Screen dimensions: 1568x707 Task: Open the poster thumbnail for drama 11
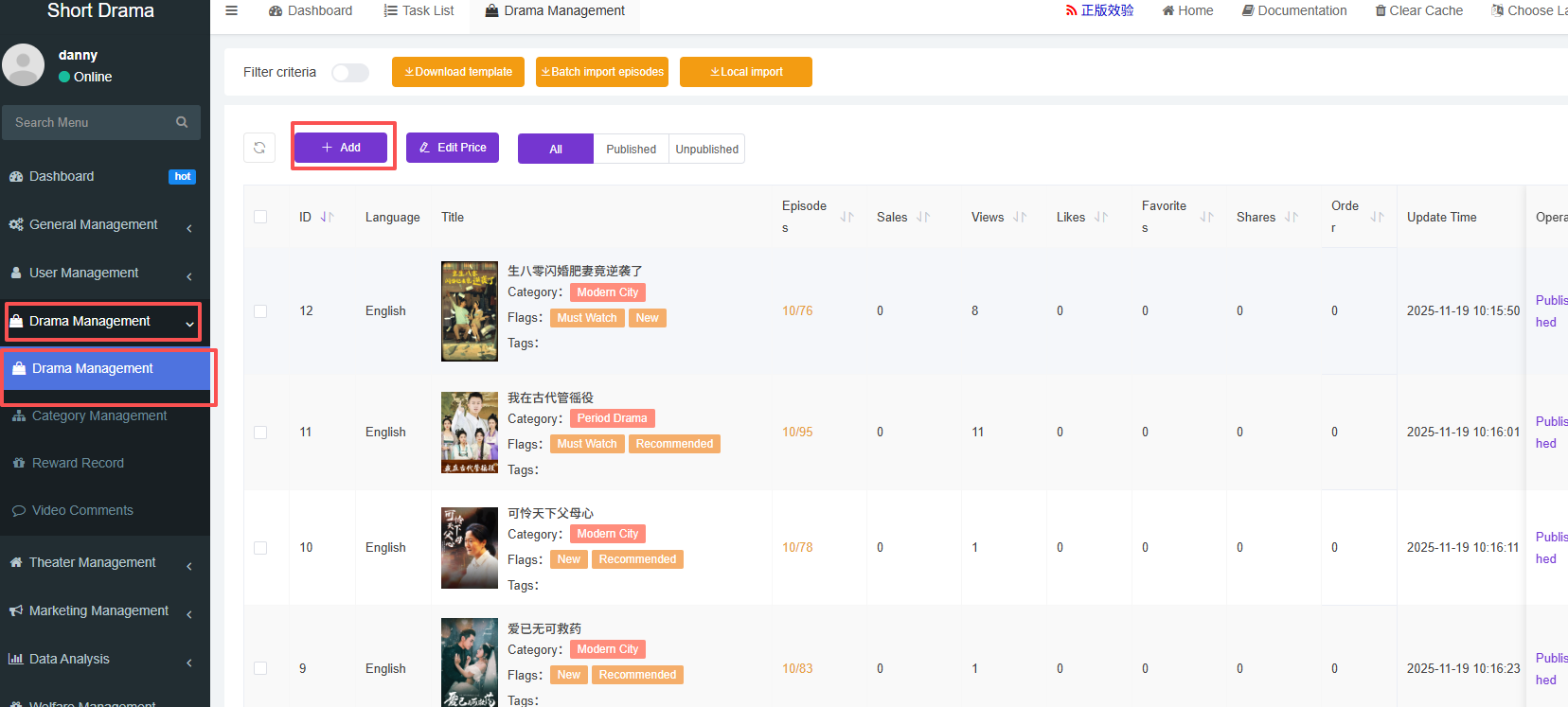point(469,433)
